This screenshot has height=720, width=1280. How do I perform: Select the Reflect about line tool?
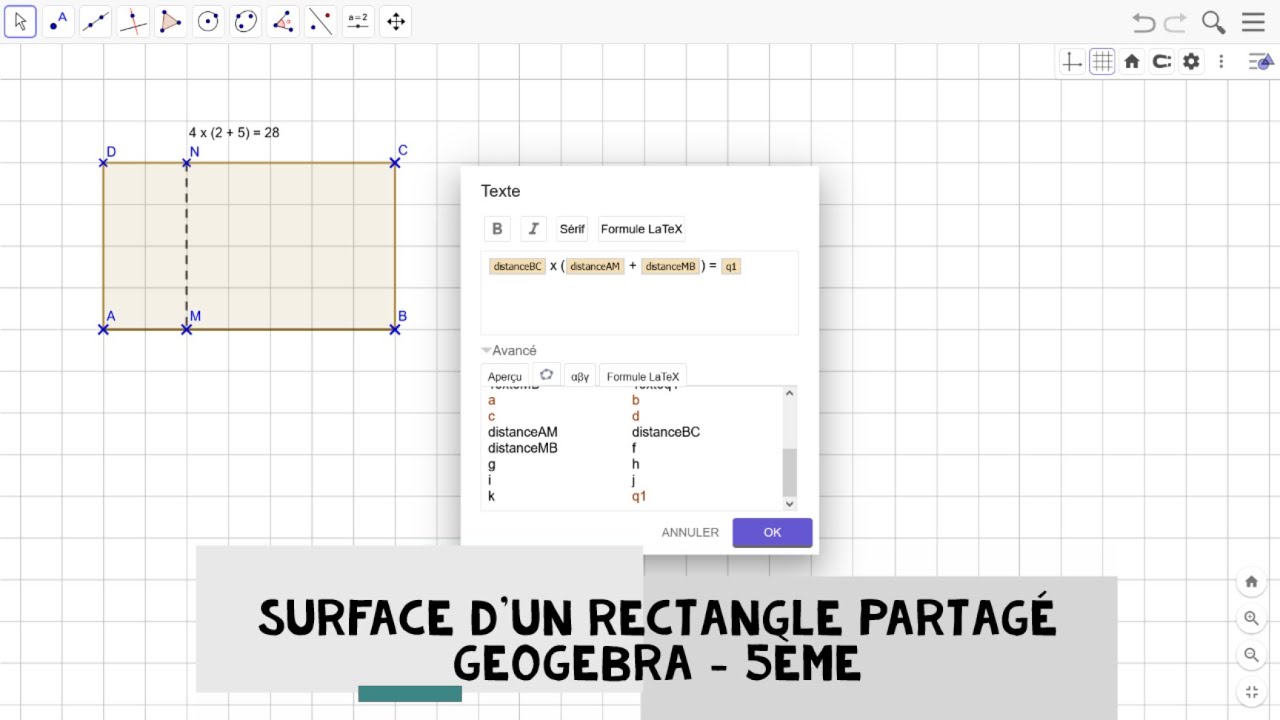(321, 21)
